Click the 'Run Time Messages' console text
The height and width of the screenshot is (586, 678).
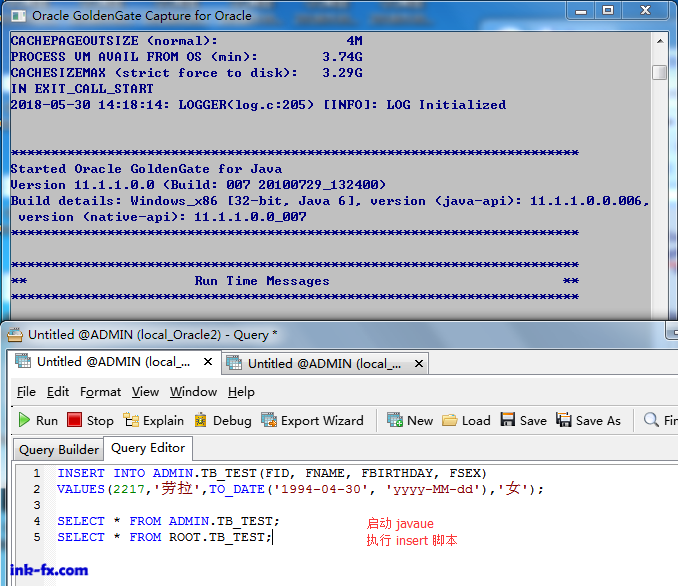[x=262, y=281]
